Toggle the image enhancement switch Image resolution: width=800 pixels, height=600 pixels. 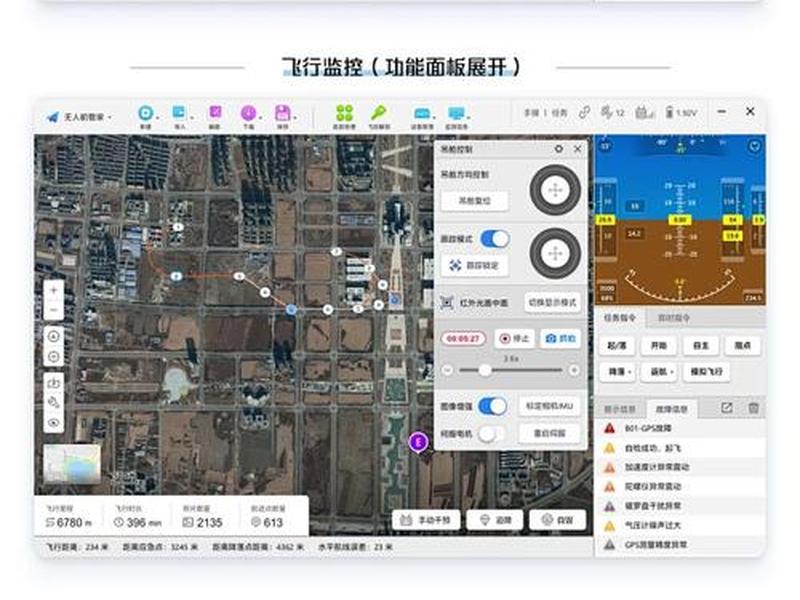493,406
